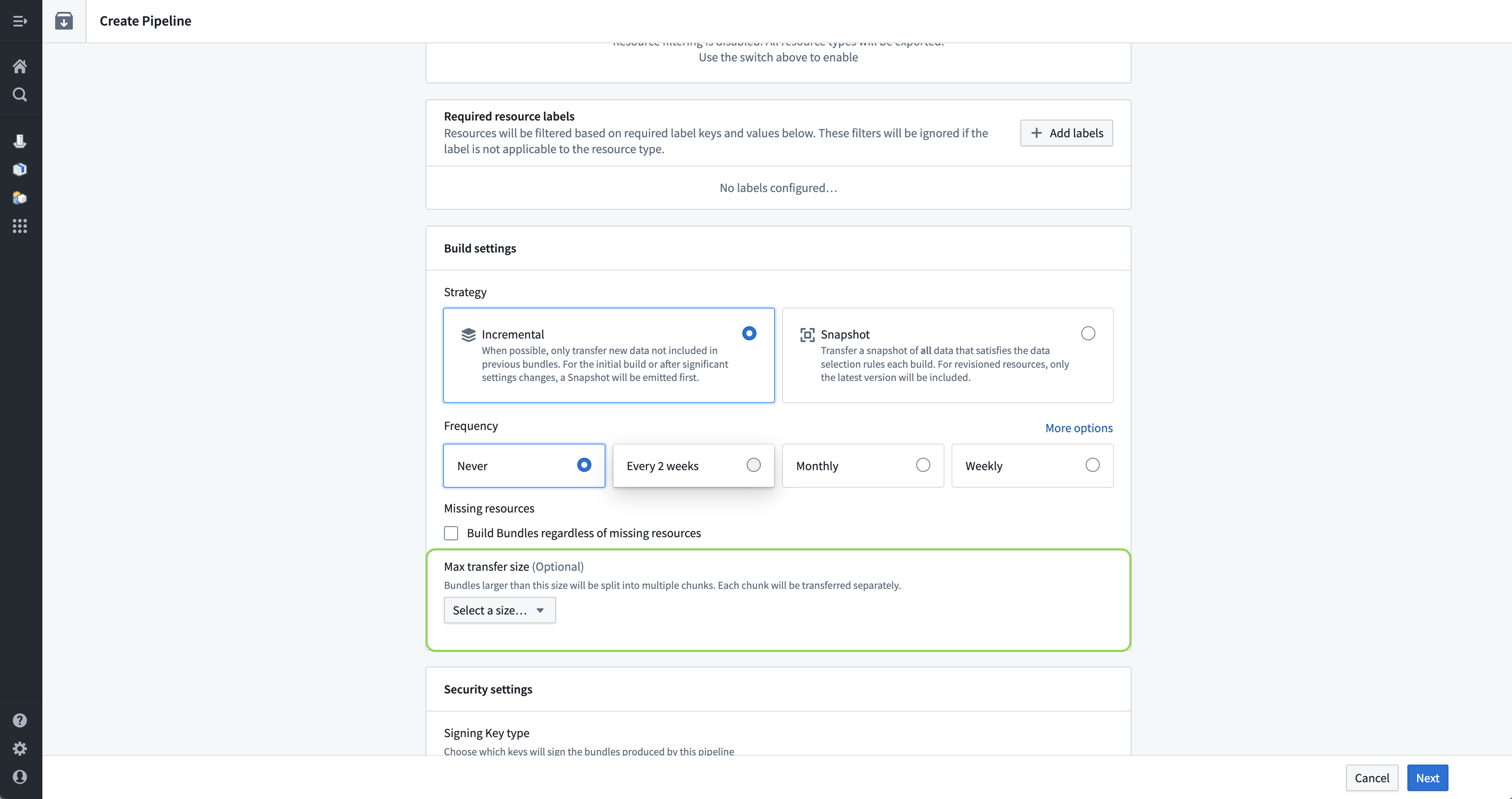The width and height of the screenshot is (1512, 799).
Task: Click the pipeline archive icon beside title
Action: (x=64, y=21)
